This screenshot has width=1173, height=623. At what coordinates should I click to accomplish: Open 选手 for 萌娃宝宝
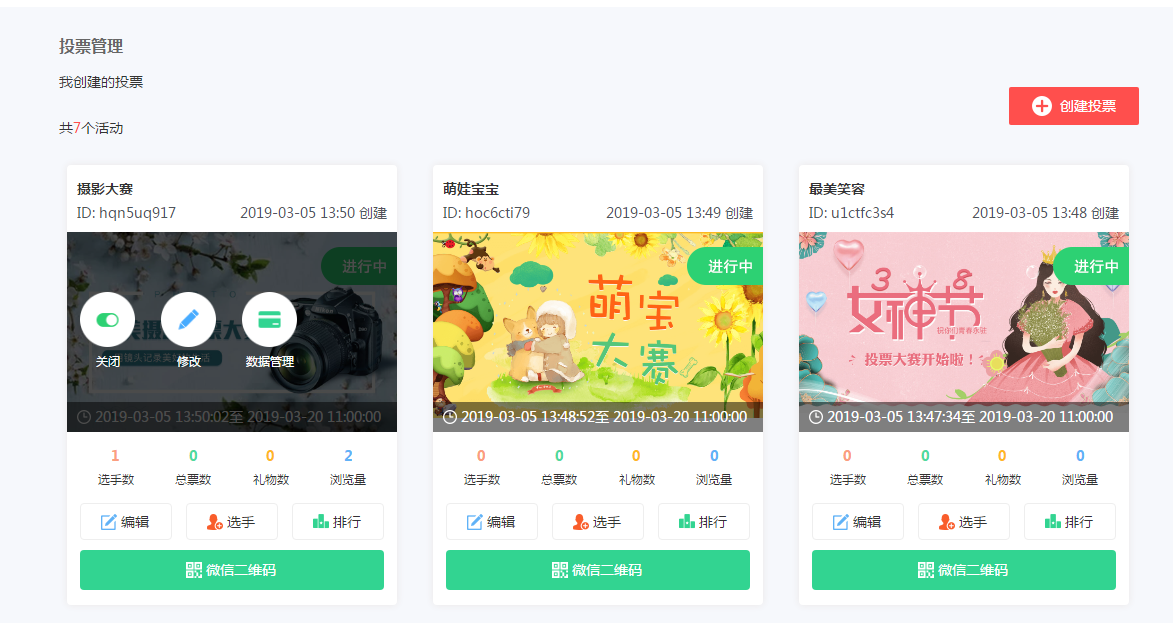(x=598, y=522)
